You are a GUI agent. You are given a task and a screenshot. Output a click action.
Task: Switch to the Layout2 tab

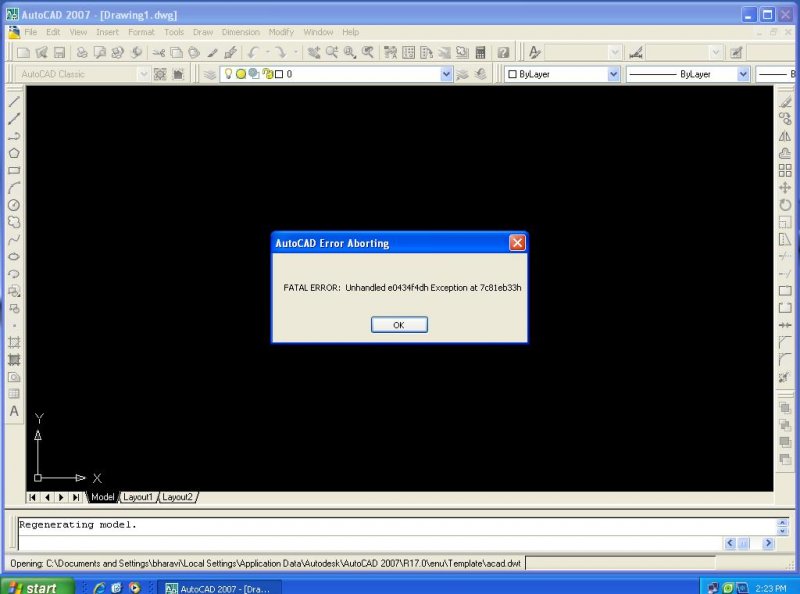(178, 497)
